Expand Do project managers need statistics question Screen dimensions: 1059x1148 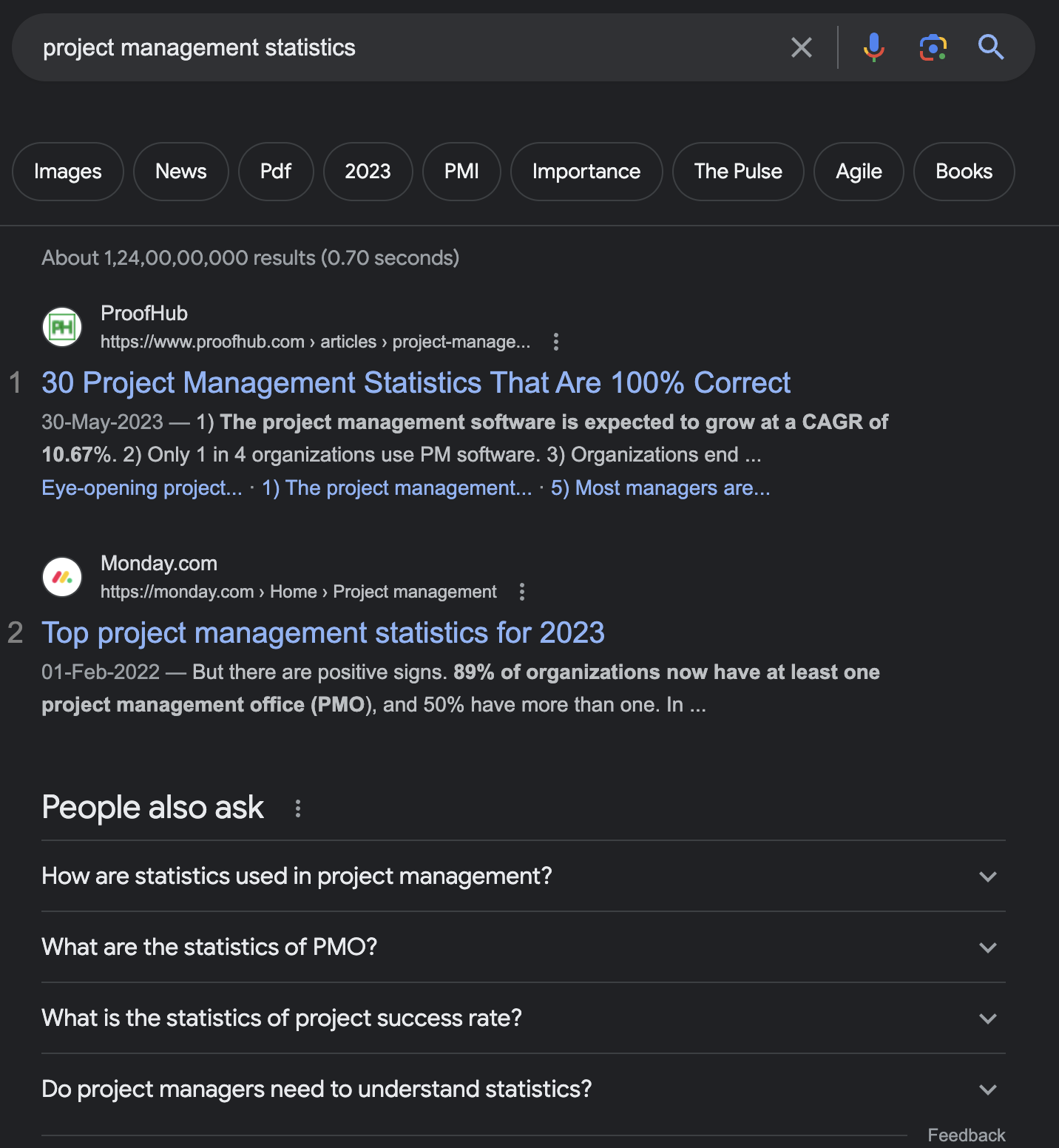pyautogui.click(x=524, y=1089)
